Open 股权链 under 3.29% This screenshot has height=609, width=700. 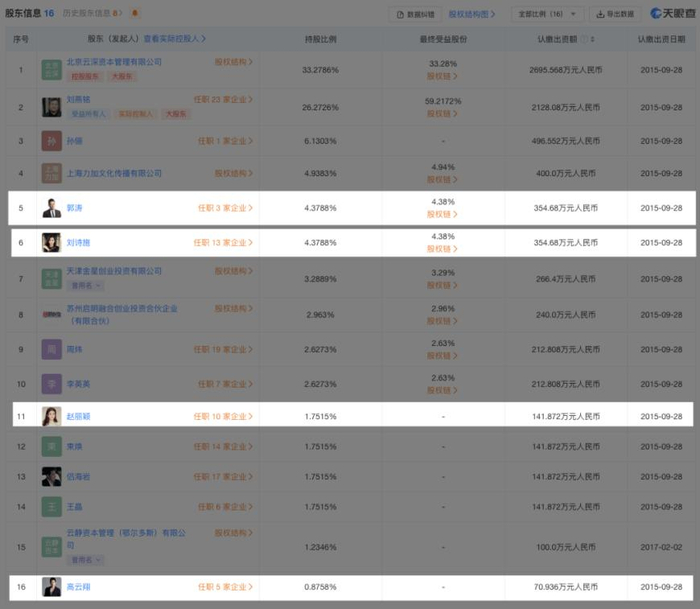(442, 285)
